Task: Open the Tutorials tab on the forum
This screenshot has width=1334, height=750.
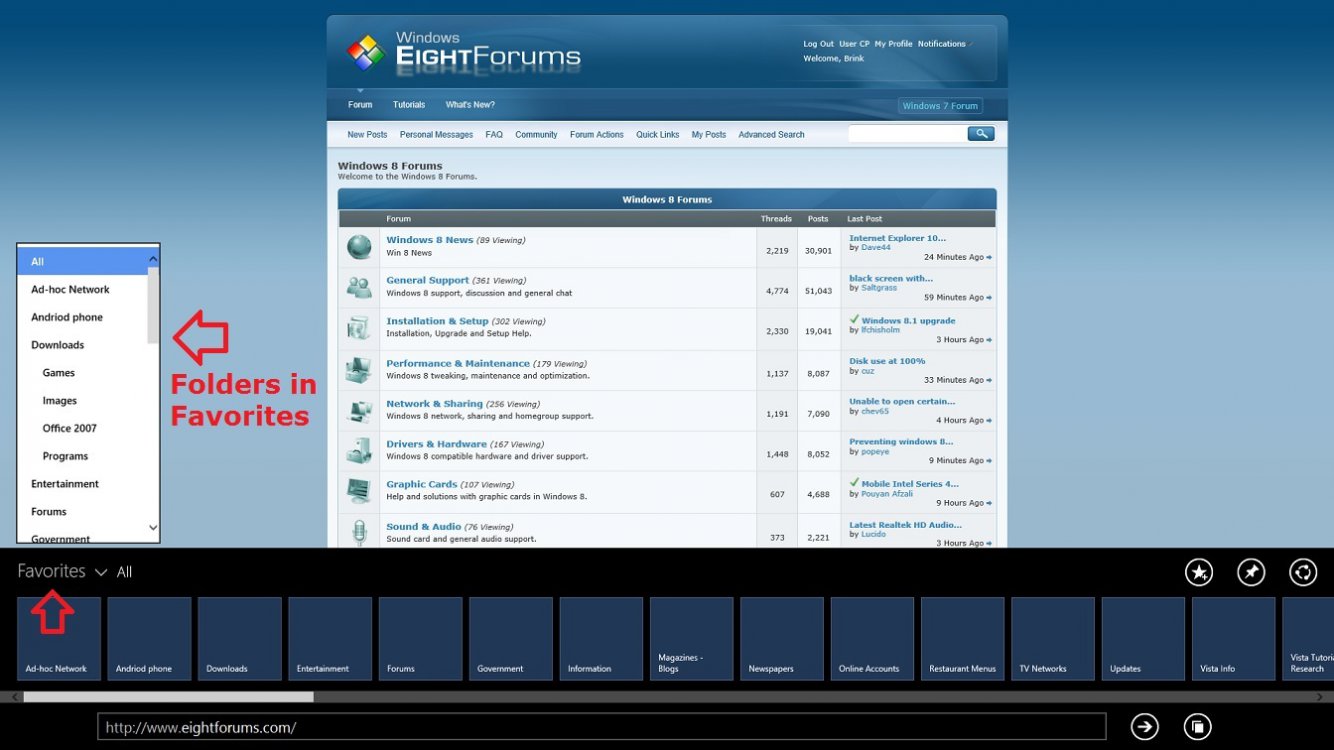Action: click(x=408, y=105)
